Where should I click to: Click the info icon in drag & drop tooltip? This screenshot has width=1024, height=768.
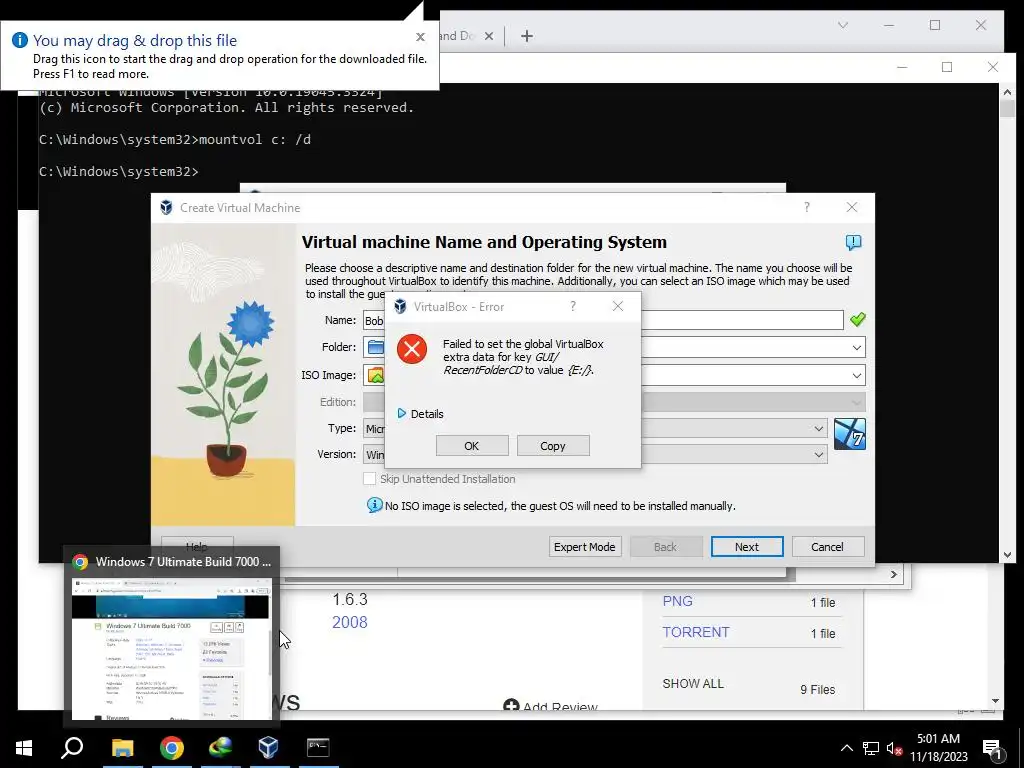(x=20, y=40)
